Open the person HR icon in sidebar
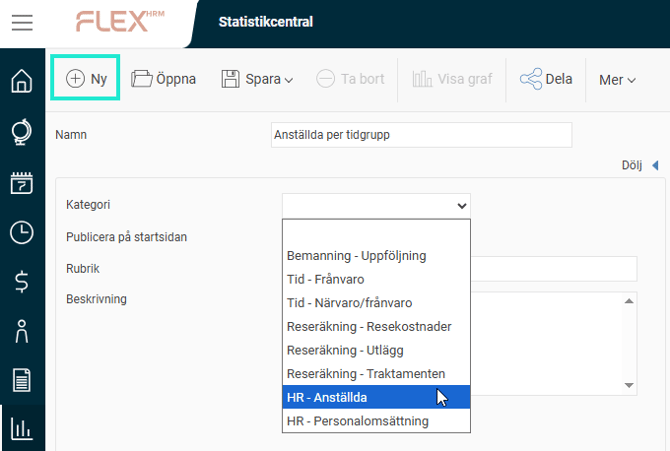The width and height of the screenshot is (670, 451). pos(21,331)
